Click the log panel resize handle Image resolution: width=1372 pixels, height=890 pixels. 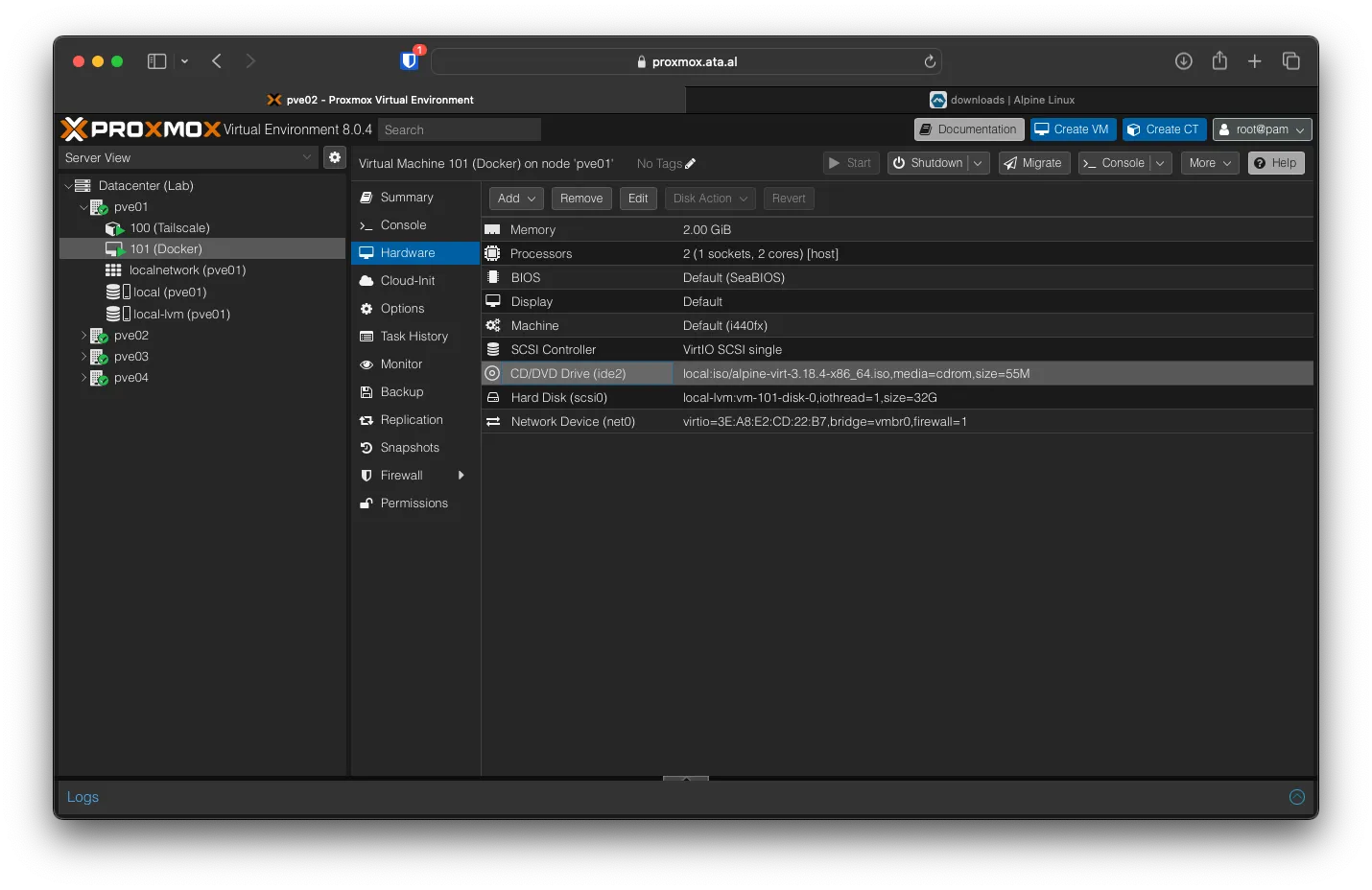[686, 779]
